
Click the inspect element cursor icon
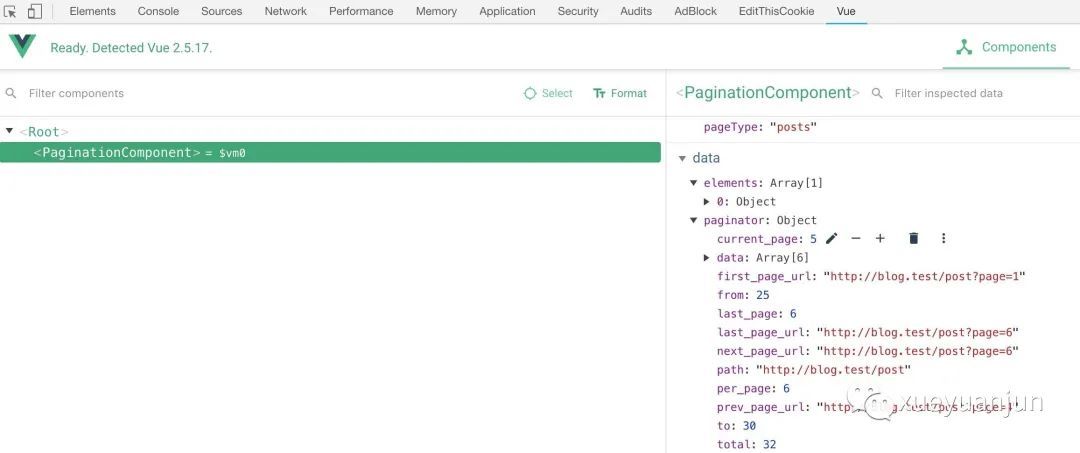[11, 11]
